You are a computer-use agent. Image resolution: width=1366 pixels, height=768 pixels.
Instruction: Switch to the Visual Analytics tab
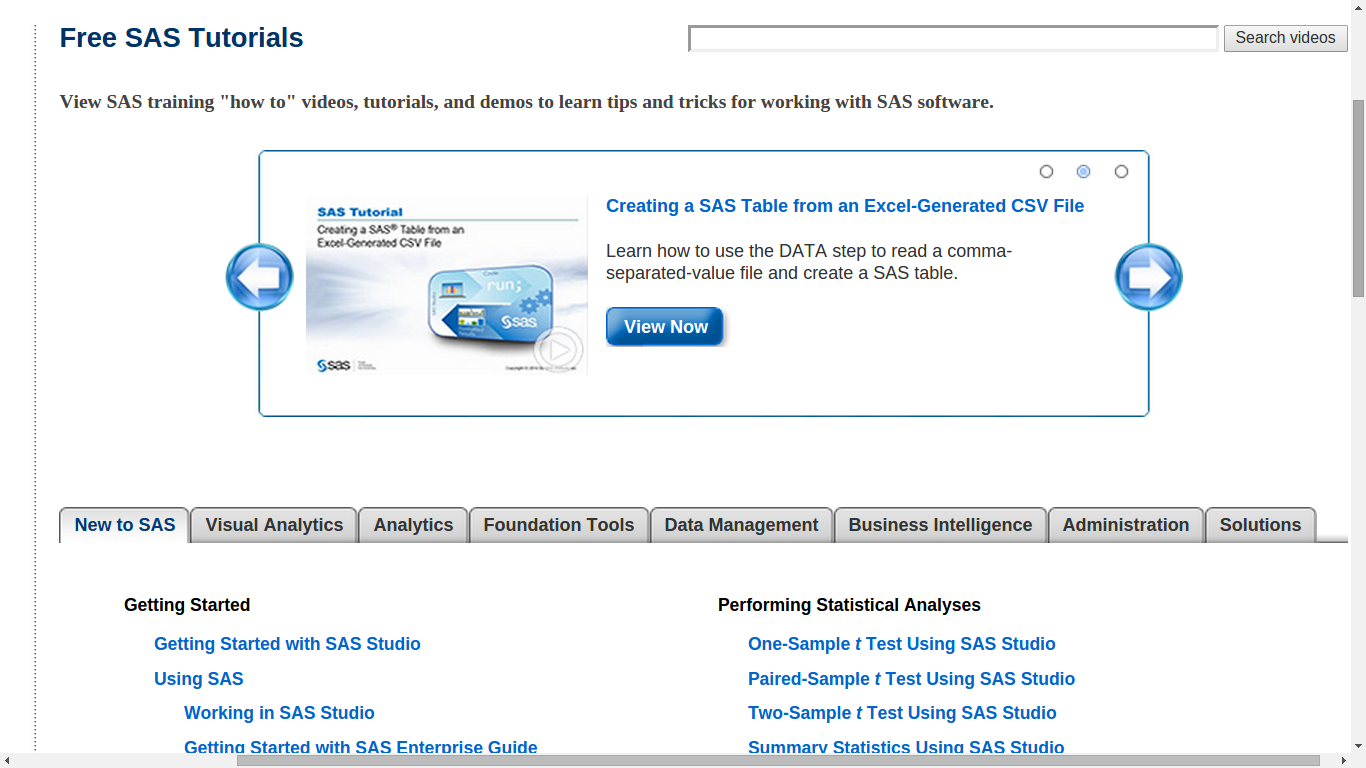coord(274,525)
